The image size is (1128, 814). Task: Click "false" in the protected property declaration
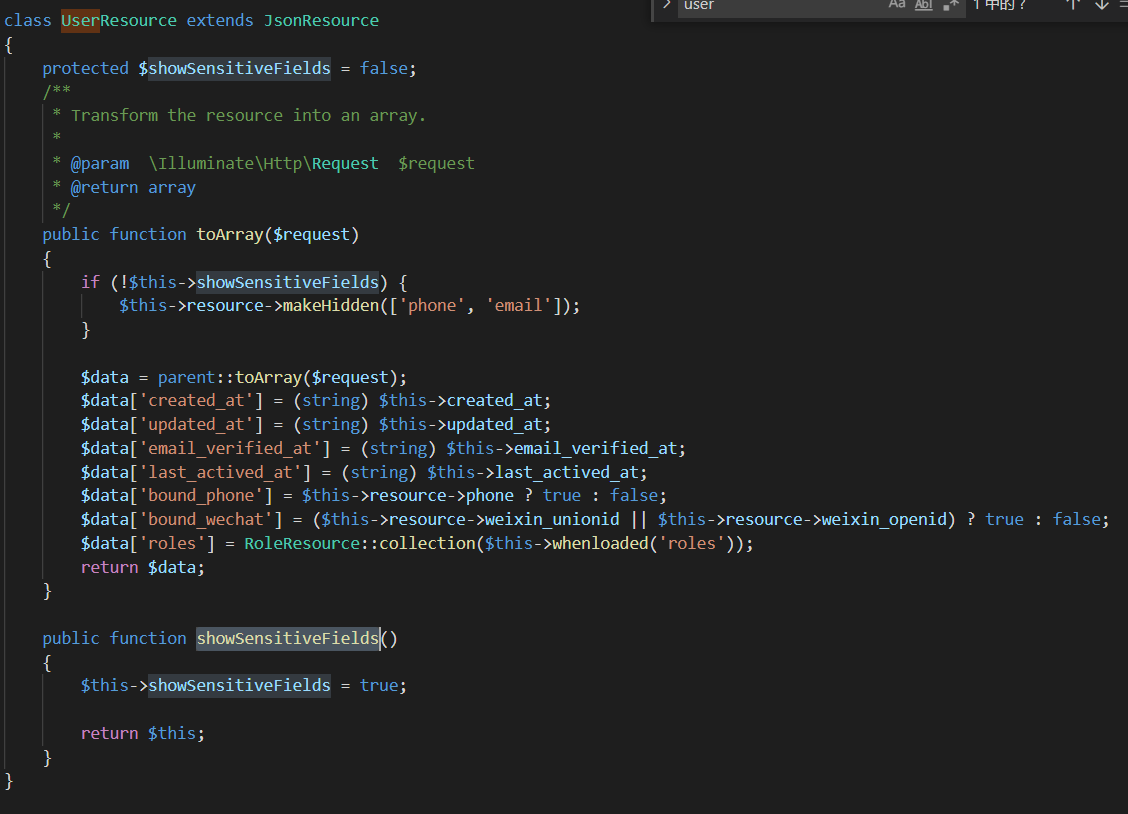point(383,68)
